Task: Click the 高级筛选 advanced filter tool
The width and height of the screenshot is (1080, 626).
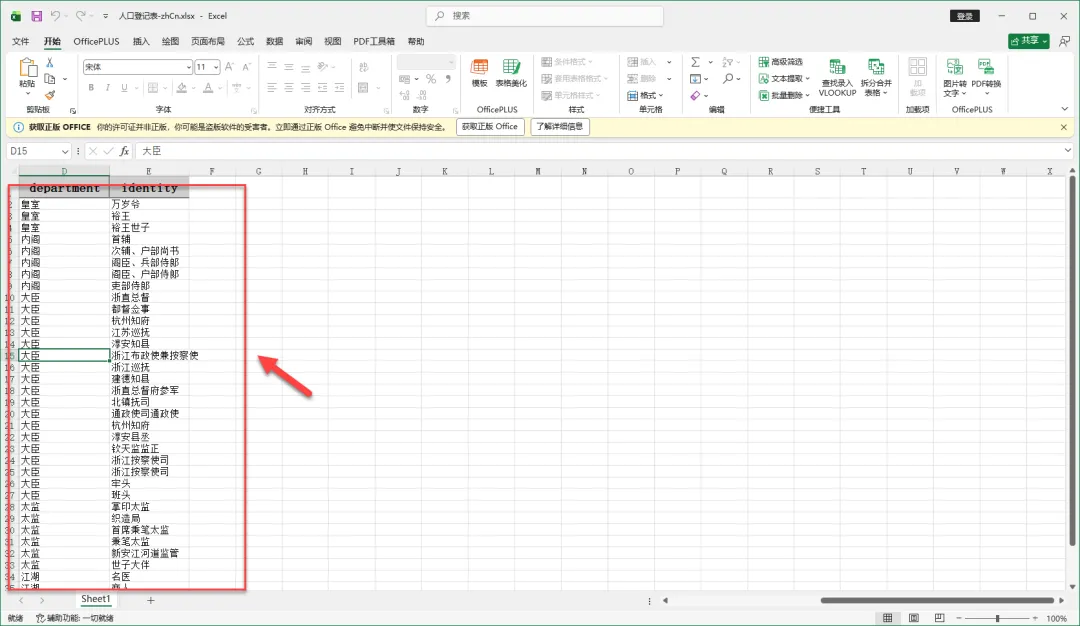Action: point(780,62)
